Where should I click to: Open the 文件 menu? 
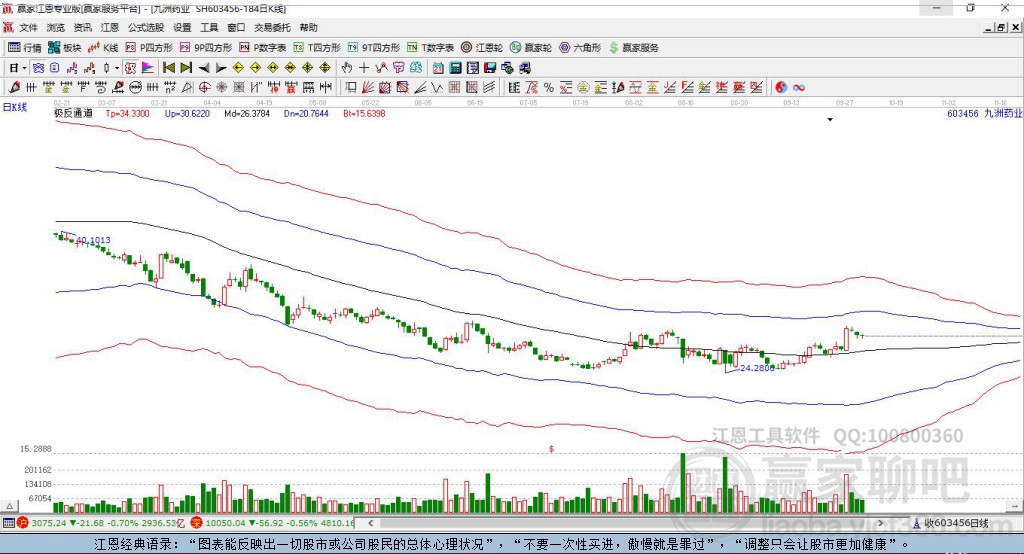coord(28,27)
